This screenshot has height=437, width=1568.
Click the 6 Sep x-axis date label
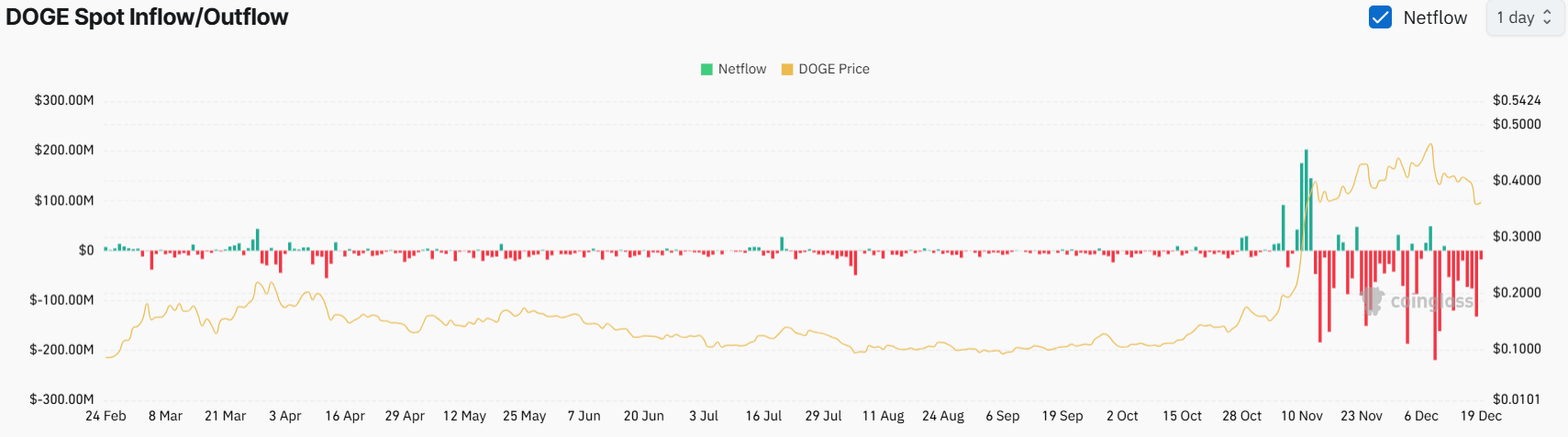pyautogui.click(x=1003, y=416)
